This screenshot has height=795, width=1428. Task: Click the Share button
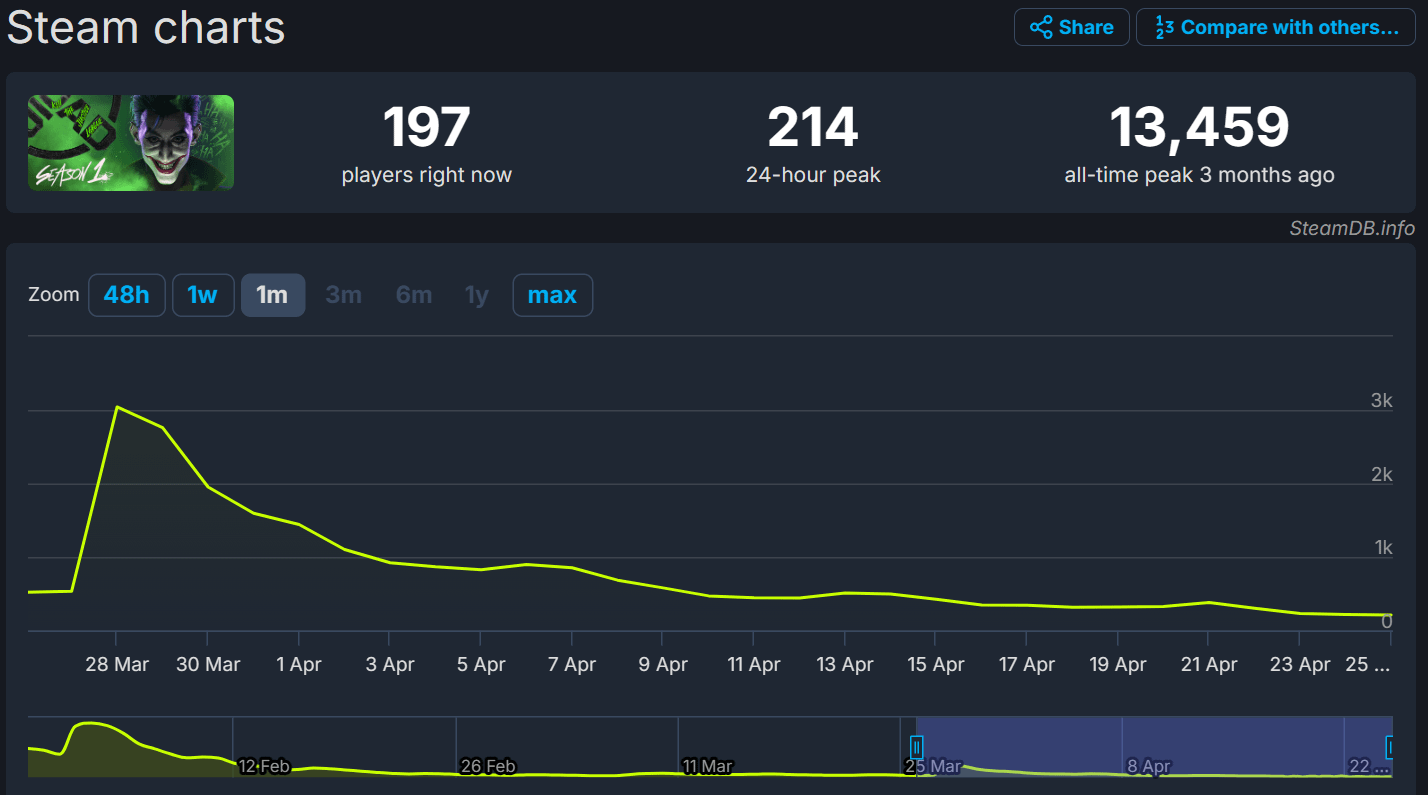click(x=1072, y=27)
